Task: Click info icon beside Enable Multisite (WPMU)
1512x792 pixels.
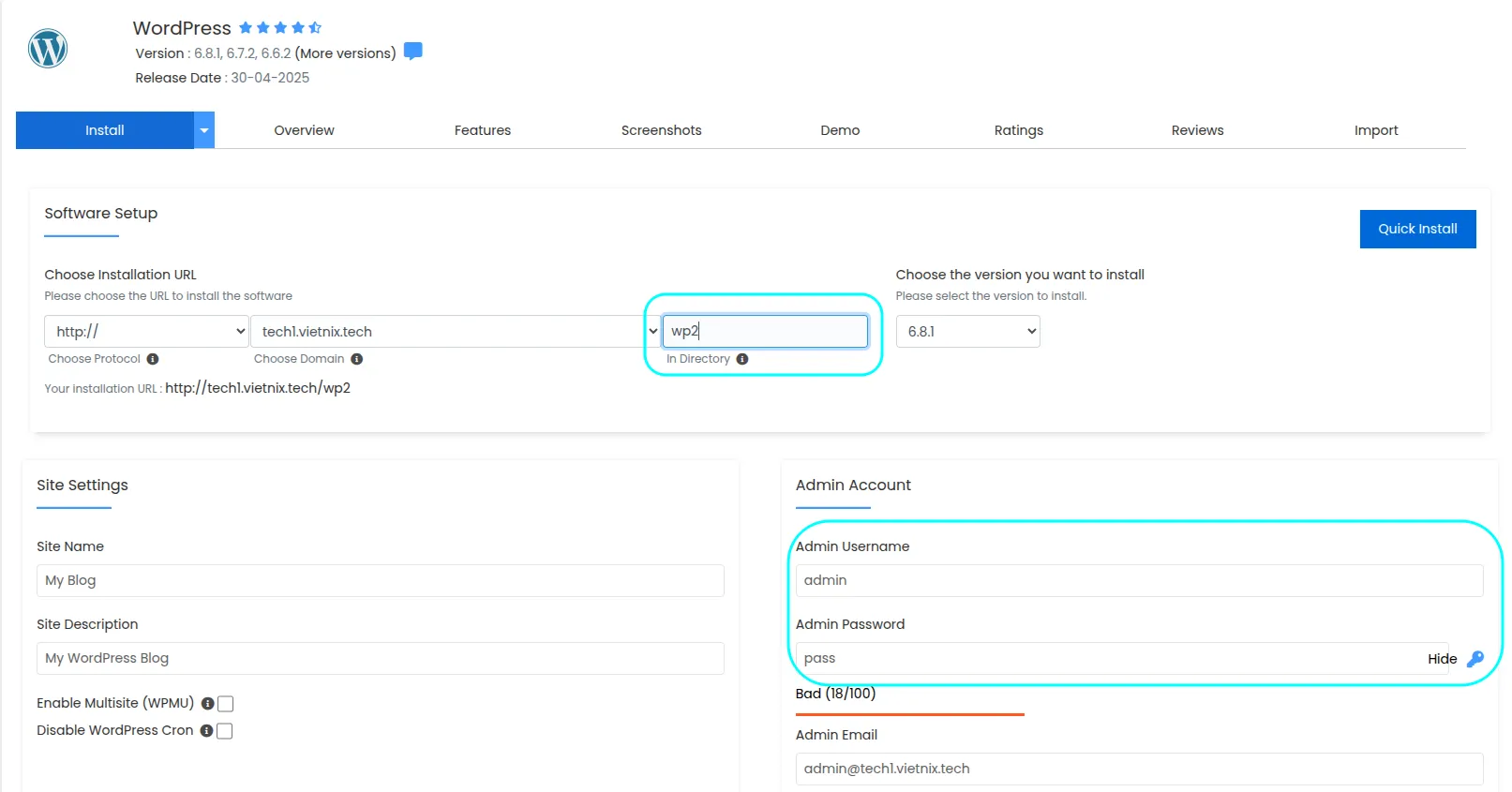Action: [x=207, y=704]
